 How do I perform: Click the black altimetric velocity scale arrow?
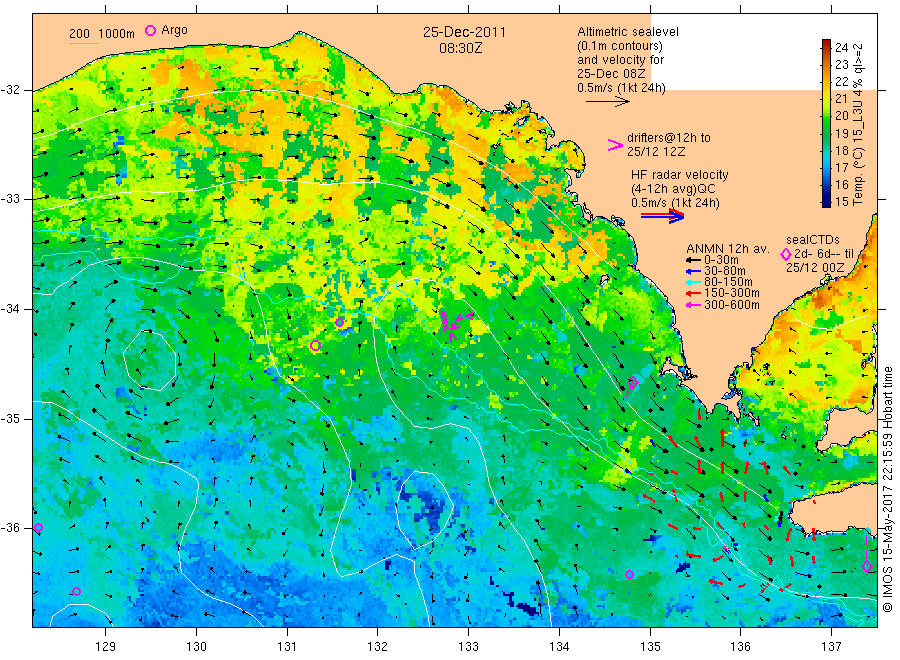click(x=607, y=102)
